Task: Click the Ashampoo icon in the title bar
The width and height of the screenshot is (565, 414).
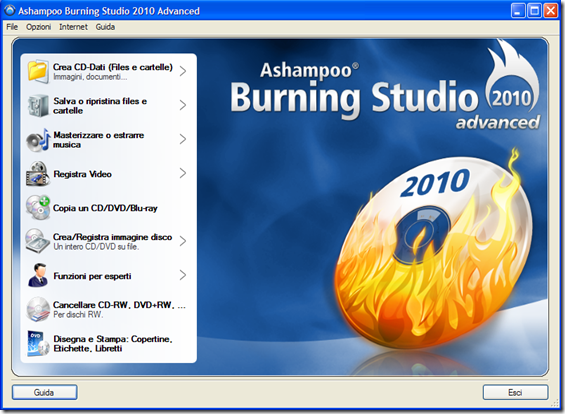Action: coord(9,10)
